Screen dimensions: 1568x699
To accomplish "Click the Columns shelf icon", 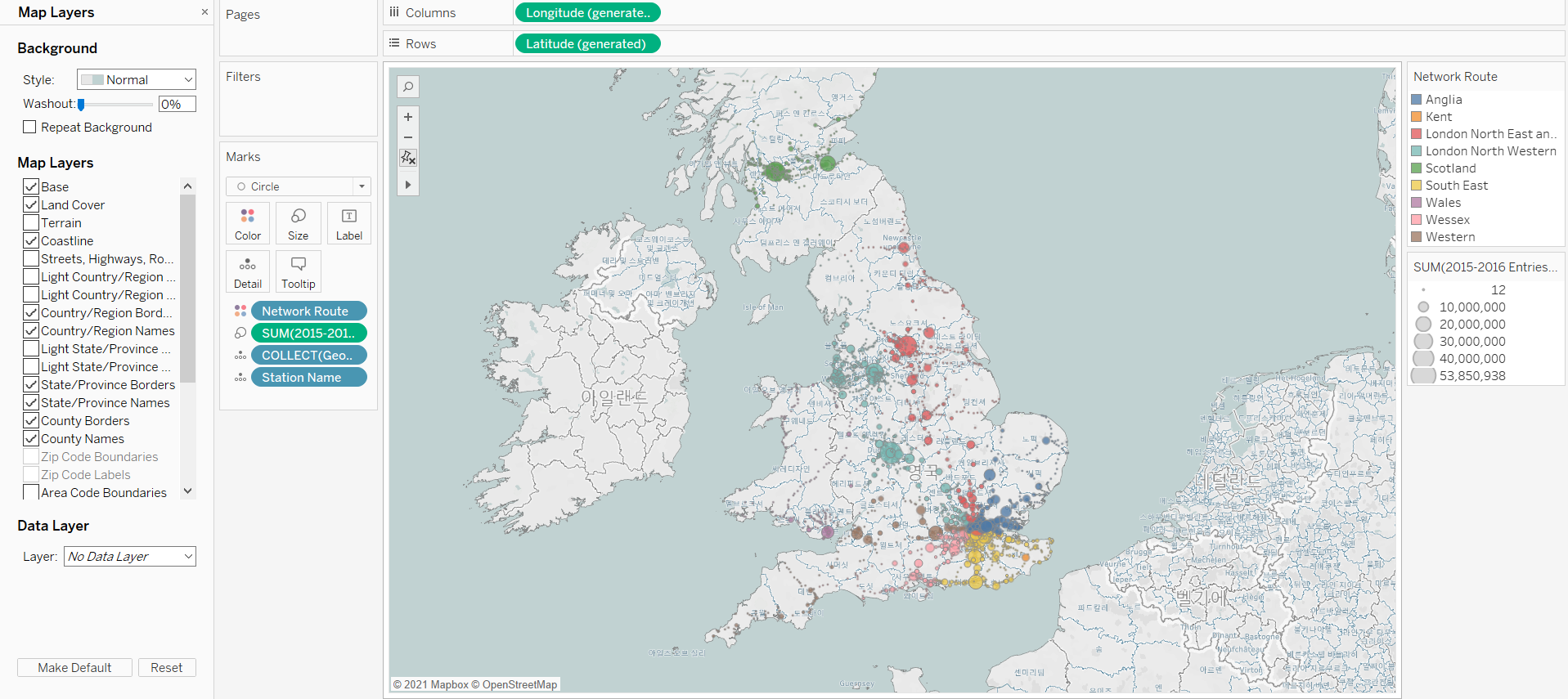I will point(394,12).
